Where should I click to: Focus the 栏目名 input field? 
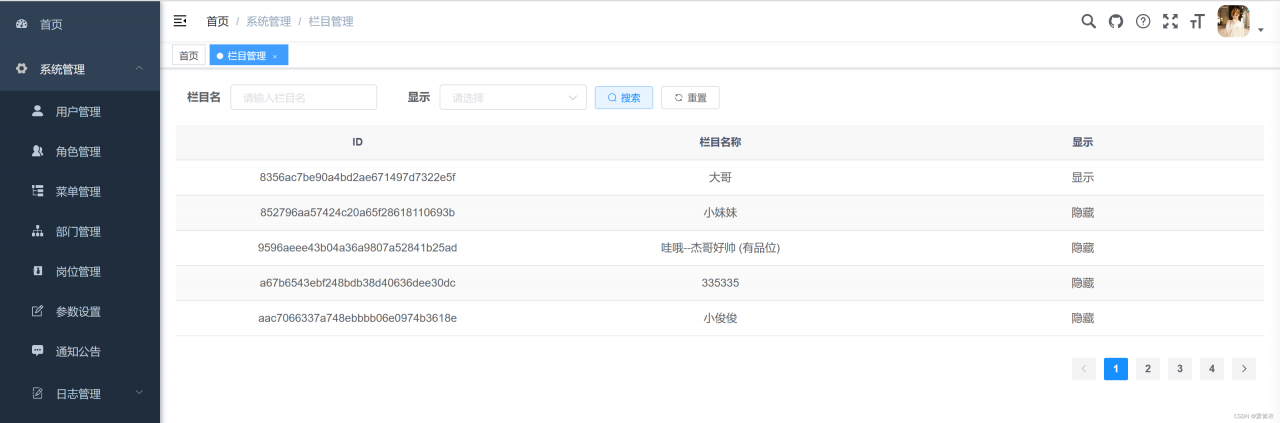pos(304,97)
